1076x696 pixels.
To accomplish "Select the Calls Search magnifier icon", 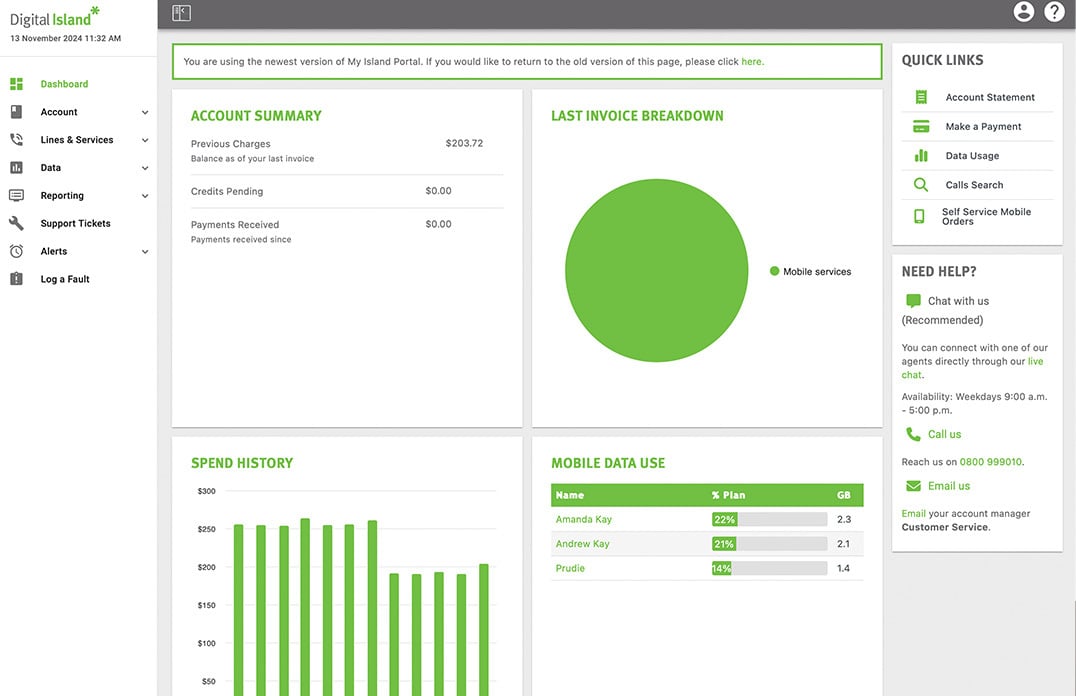I will (x=921, y=185).
